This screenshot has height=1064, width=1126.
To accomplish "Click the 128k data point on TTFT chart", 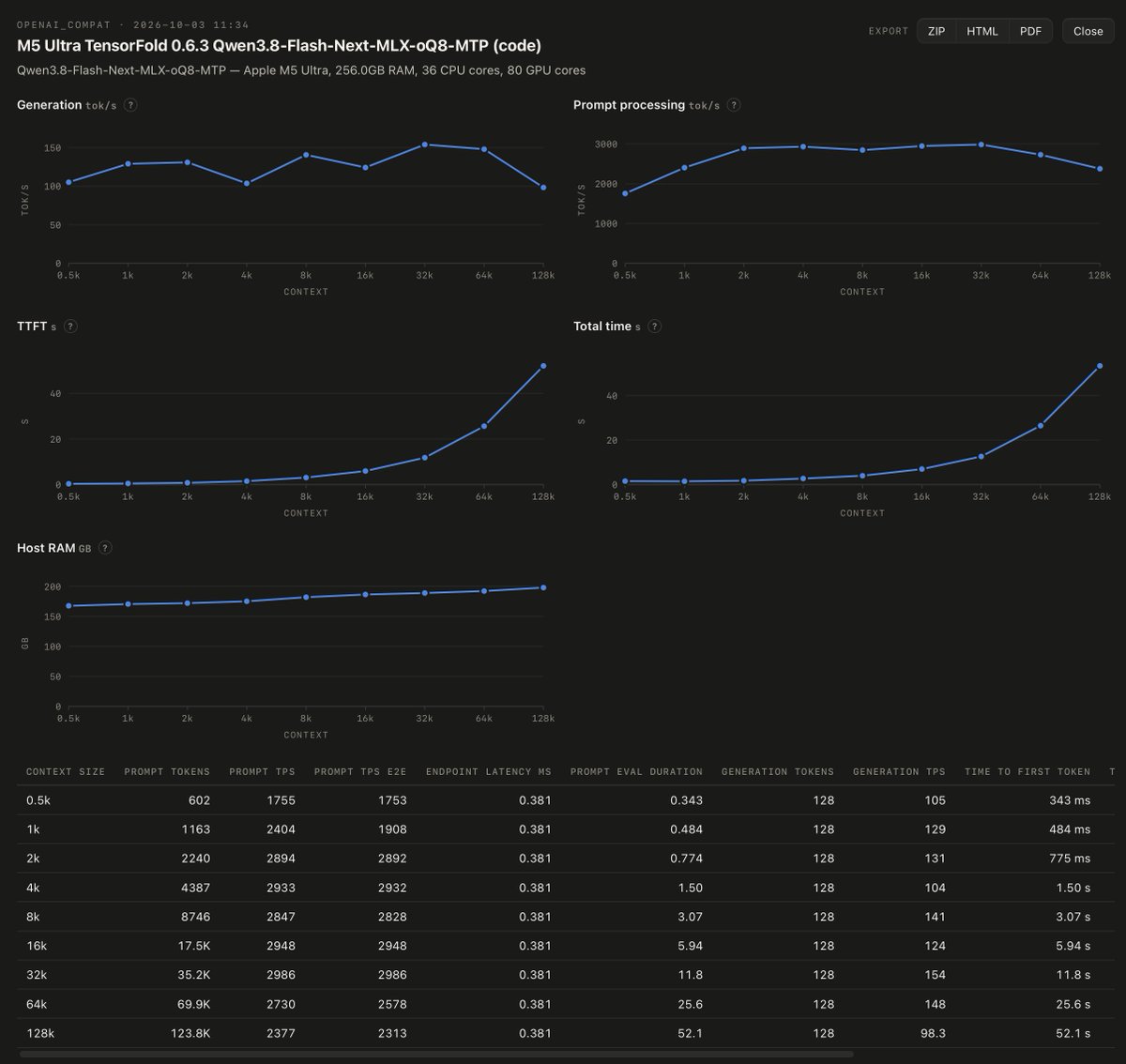I will coord(543,366).
